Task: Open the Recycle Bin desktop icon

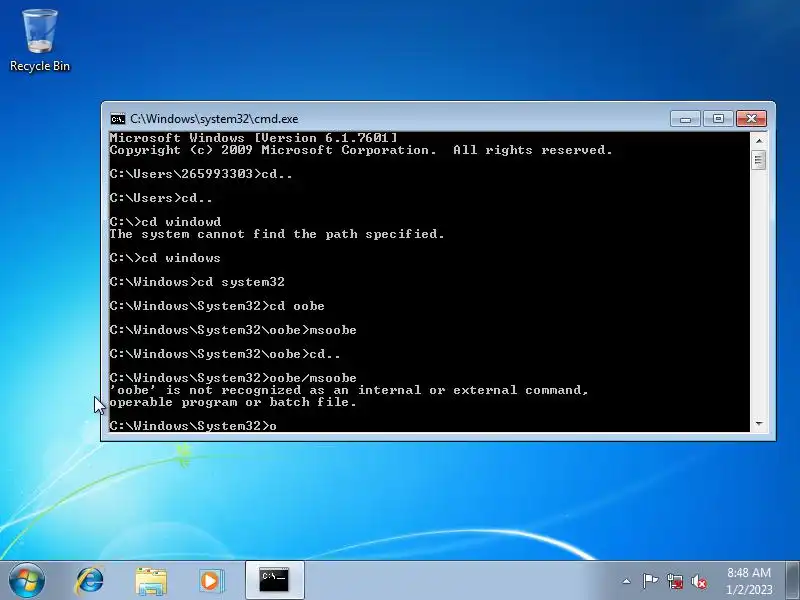Action: (40, 41)
